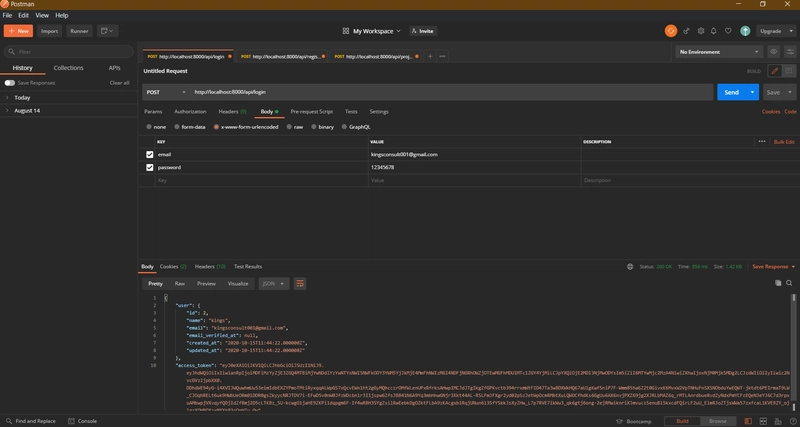This screenshot has width=800, height=427.
Task: Open the user avatar menu
Action: [745, 31]
